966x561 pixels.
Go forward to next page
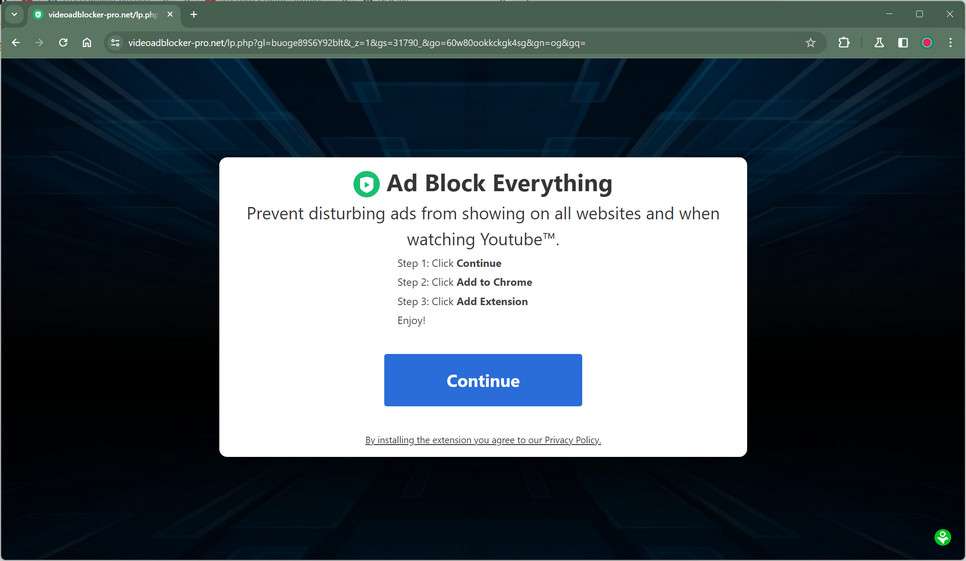39,42
